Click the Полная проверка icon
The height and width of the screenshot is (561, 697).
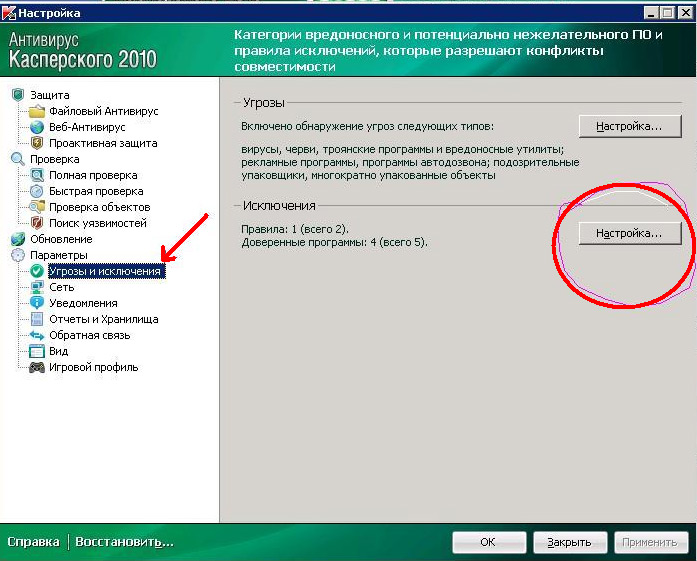[x=37, y=175]
